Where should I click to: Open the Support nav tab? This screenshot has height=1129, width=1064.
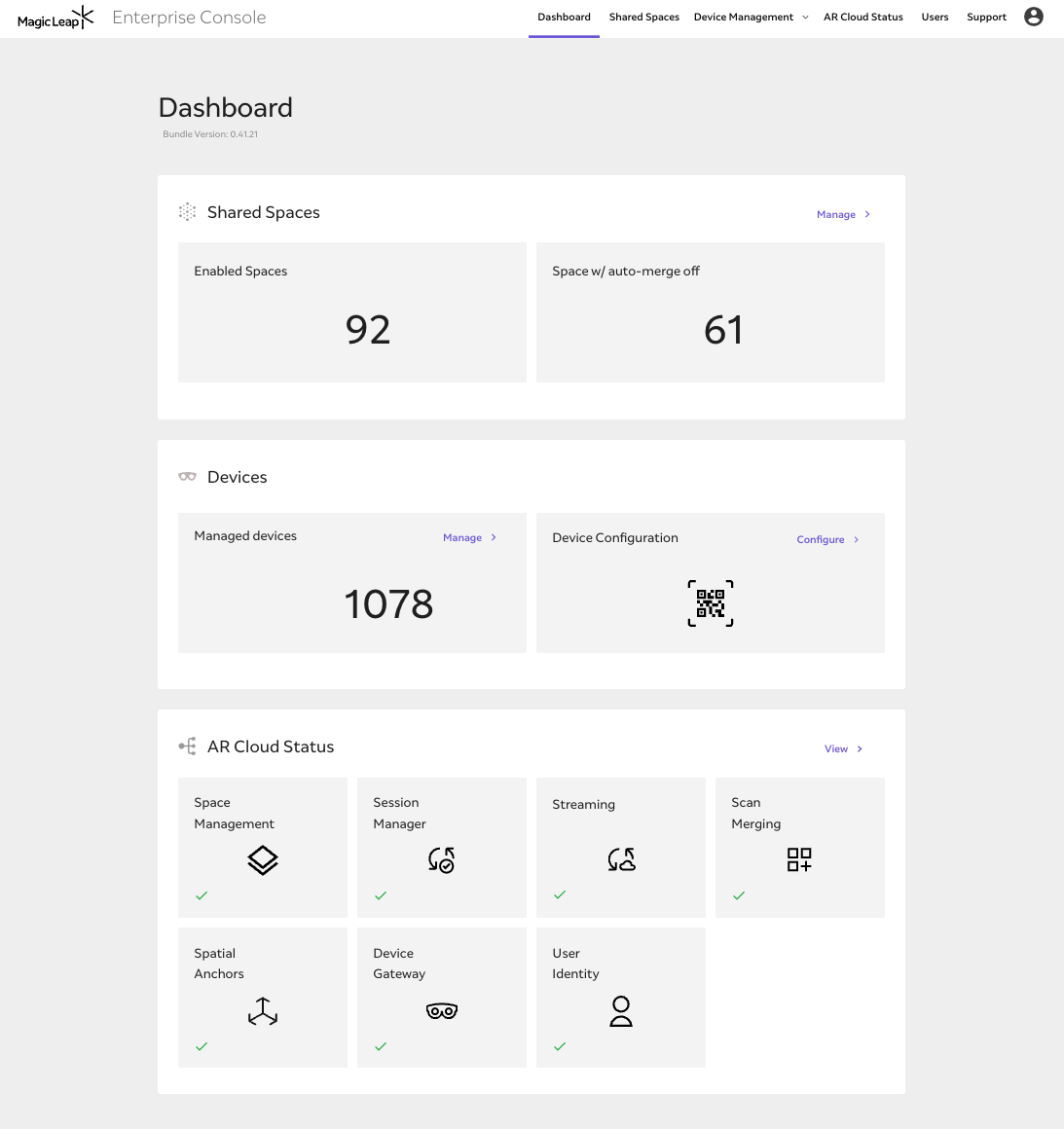986,18
